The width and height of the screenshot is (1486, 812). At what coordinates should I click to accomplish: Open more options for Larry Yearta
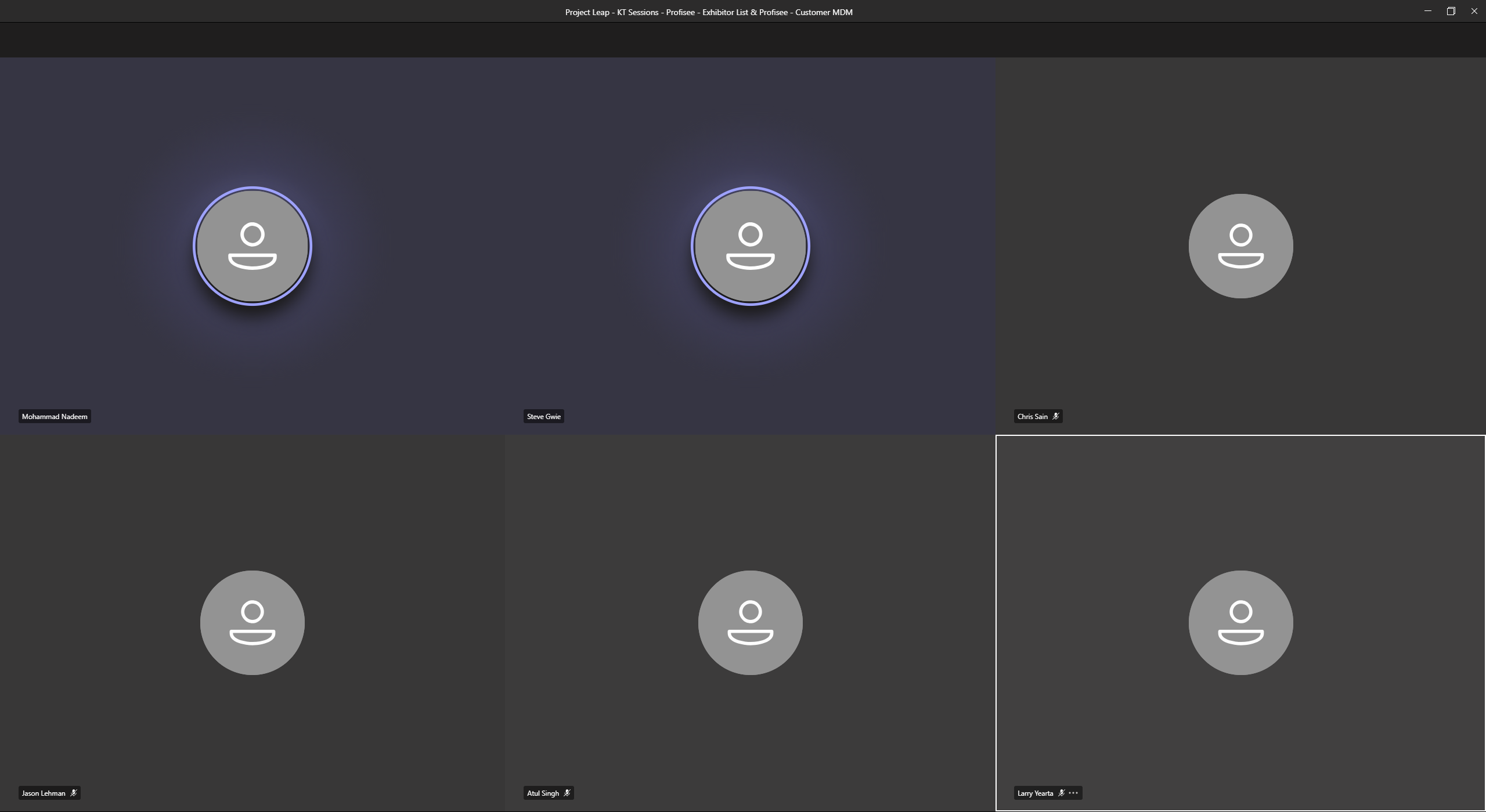coord(1073,793)
